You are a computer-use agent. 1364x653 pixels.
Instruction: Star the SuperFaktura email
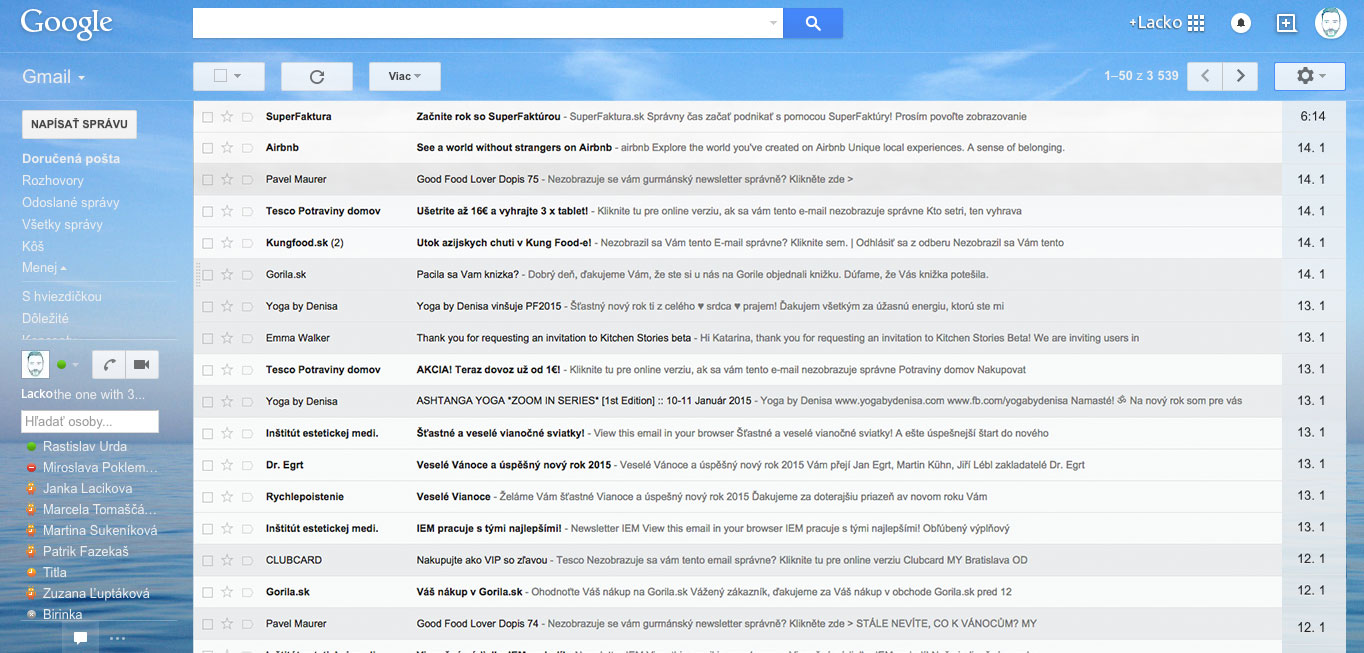[x=227, y=116]
